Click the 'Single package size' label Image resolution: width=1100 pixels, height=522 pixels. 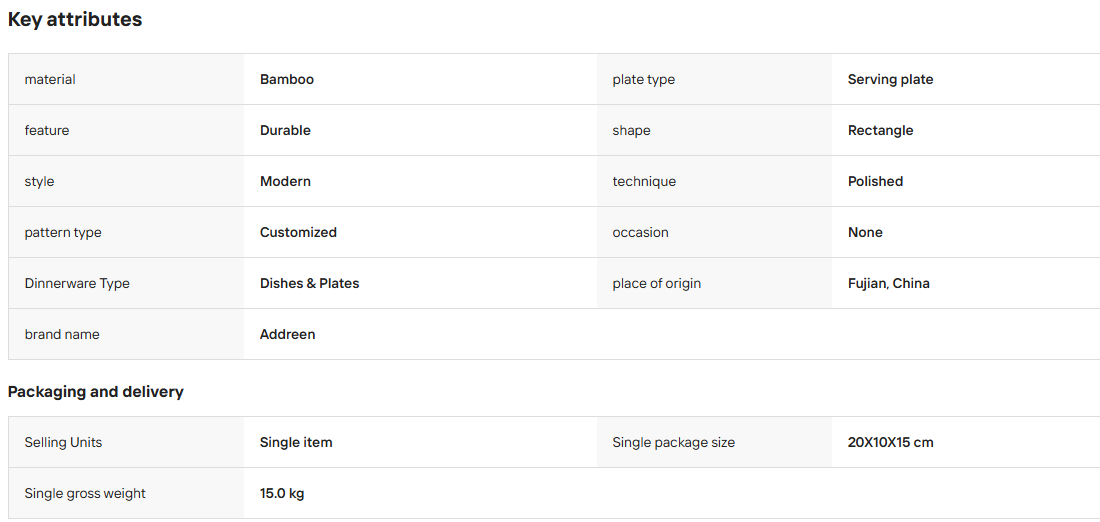point(673,443)
